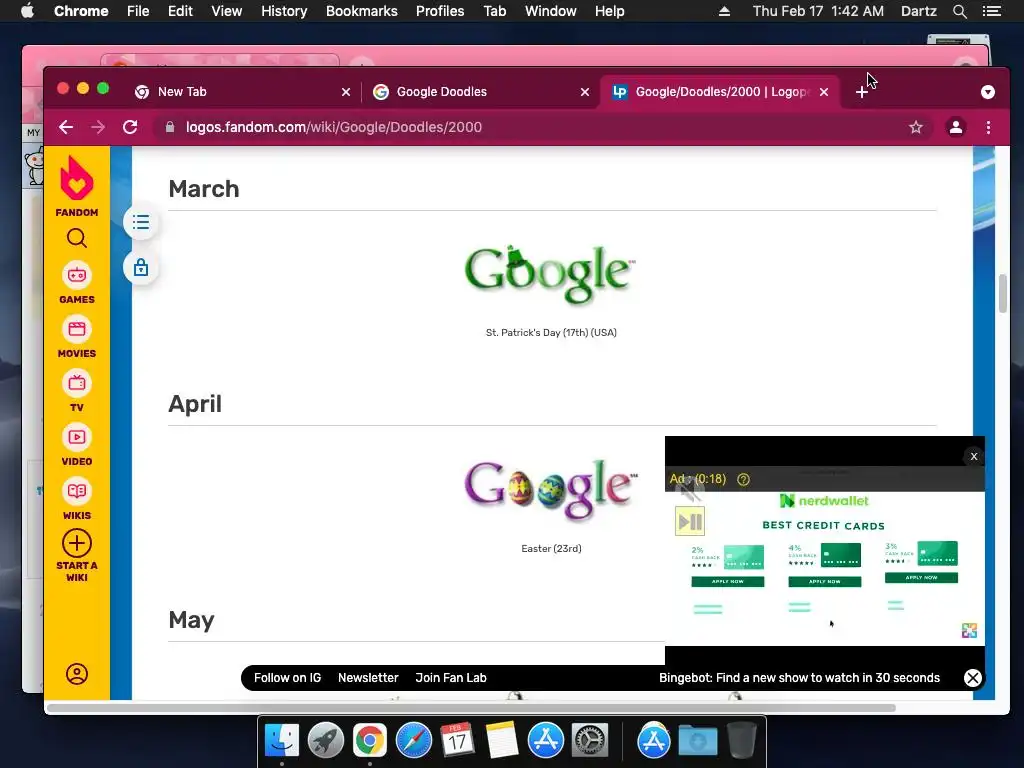
Task: Open the Profiles menu
Action: pyautogui.click(x=440, y=11)
